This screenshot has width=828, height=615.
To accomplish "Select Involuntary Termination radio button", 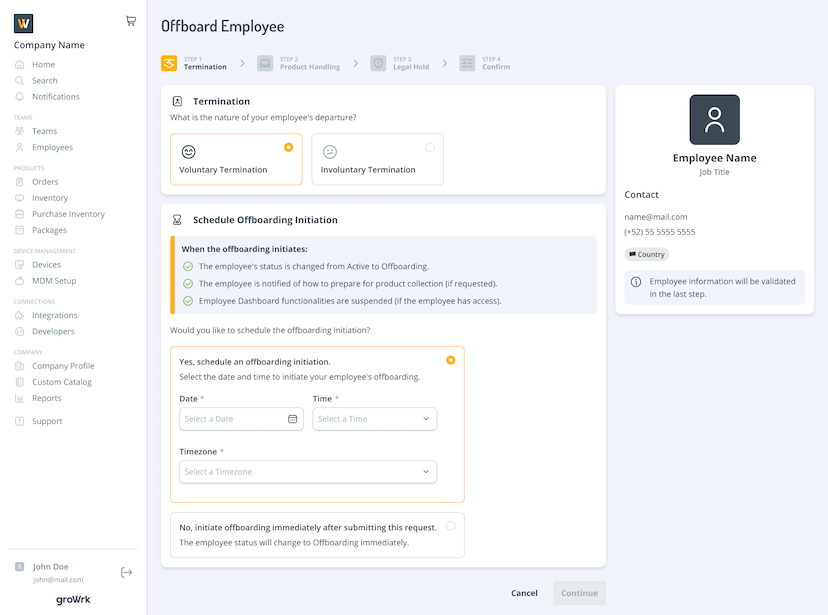I will [430, 147].
